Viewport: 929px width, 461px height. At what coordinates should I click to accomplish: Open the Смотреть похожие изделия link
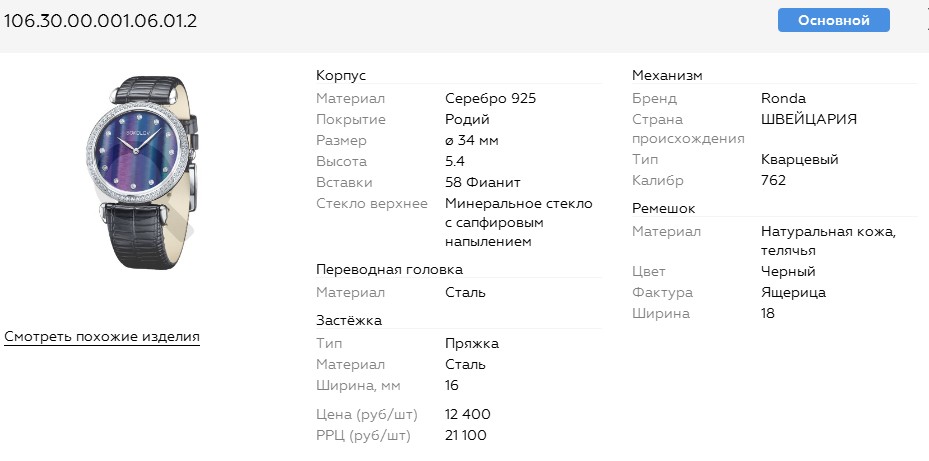point(102,337)
